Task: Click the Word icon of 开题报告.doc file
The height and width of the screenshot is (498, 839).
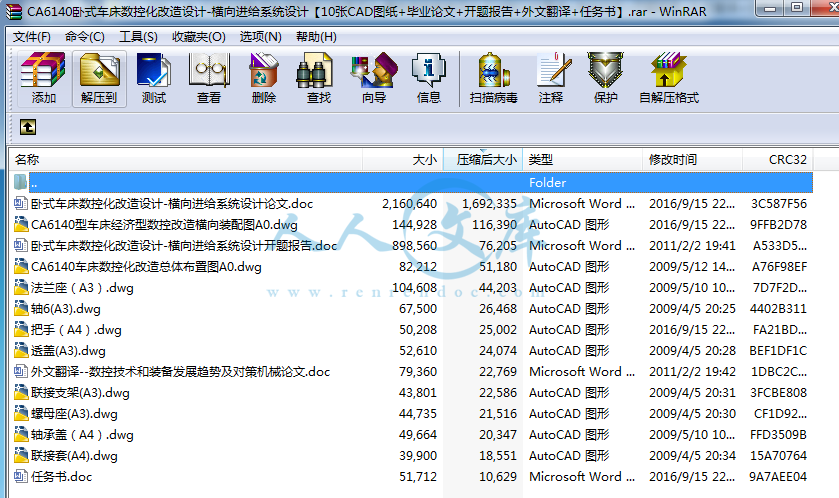Action: [20, 245]
